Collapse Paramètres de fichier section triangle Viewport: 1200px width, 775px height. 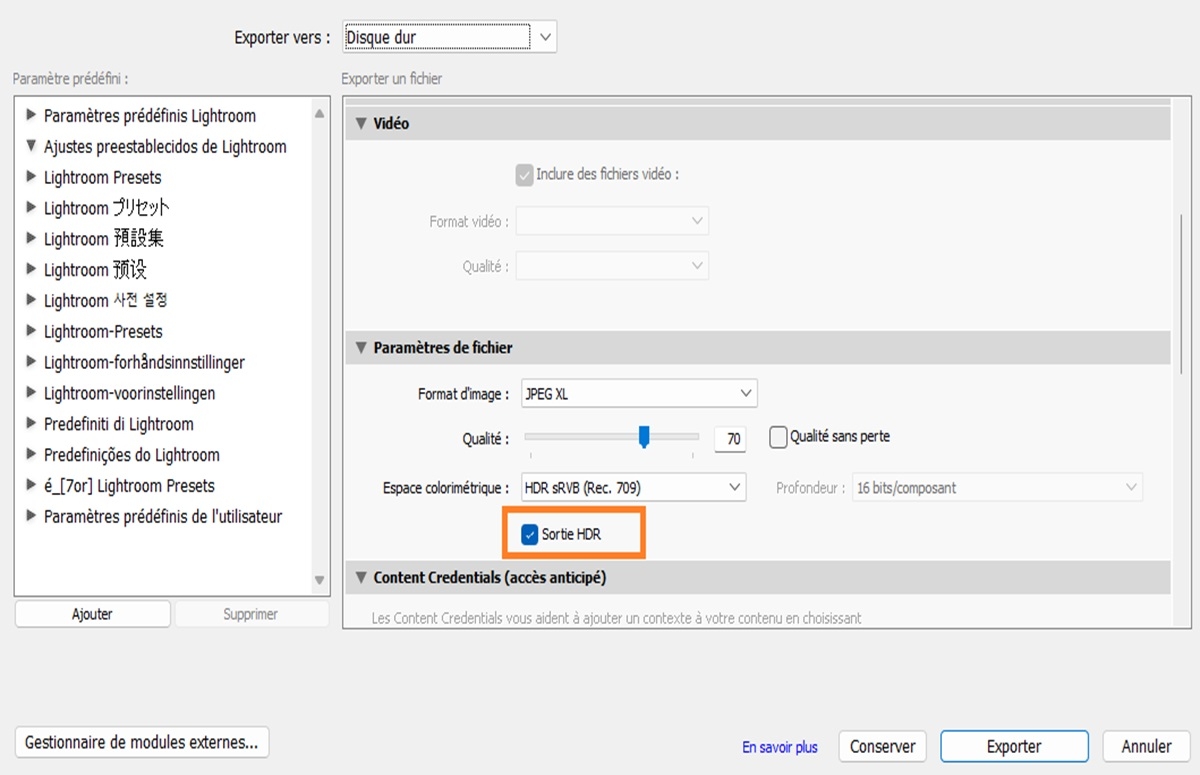[360, 348]
